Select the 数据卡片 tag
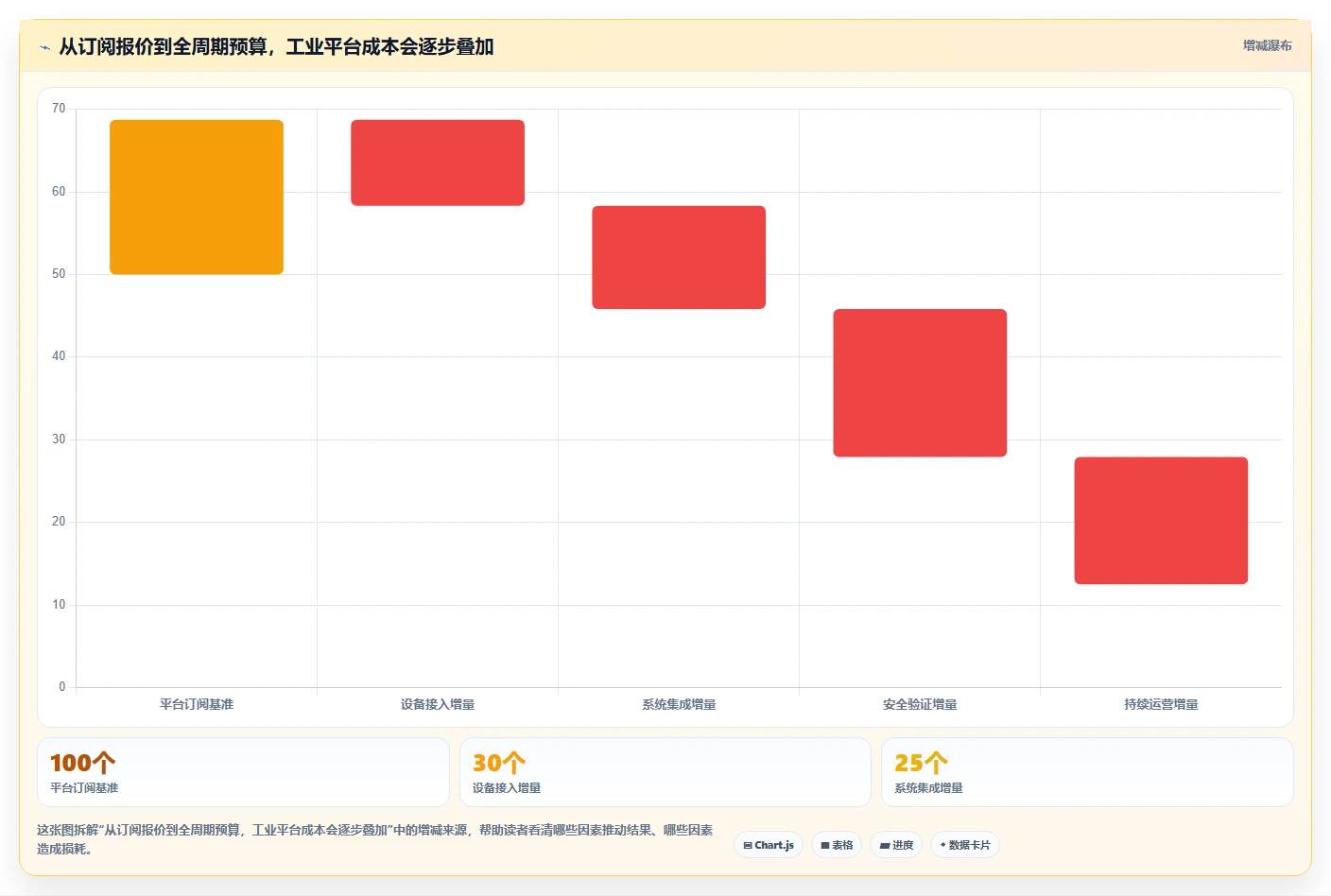 [x=965, y=845]
